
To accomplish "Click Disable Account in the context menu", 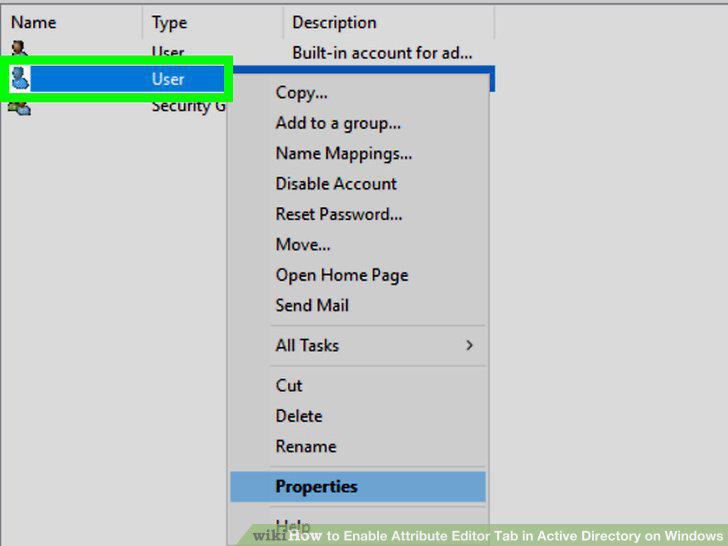I will pyautogui.click(x=358, y=184).
